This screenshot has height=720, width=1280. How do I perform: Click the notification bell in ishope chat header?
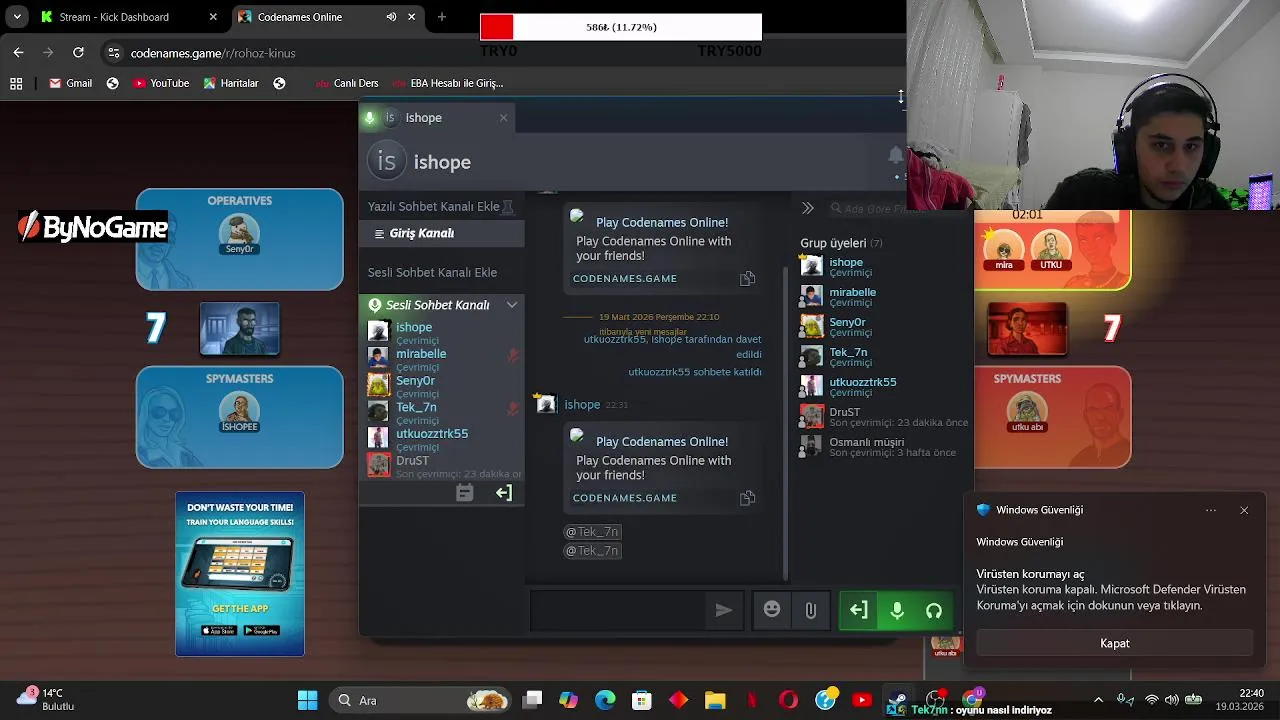(x=895, y=156)
